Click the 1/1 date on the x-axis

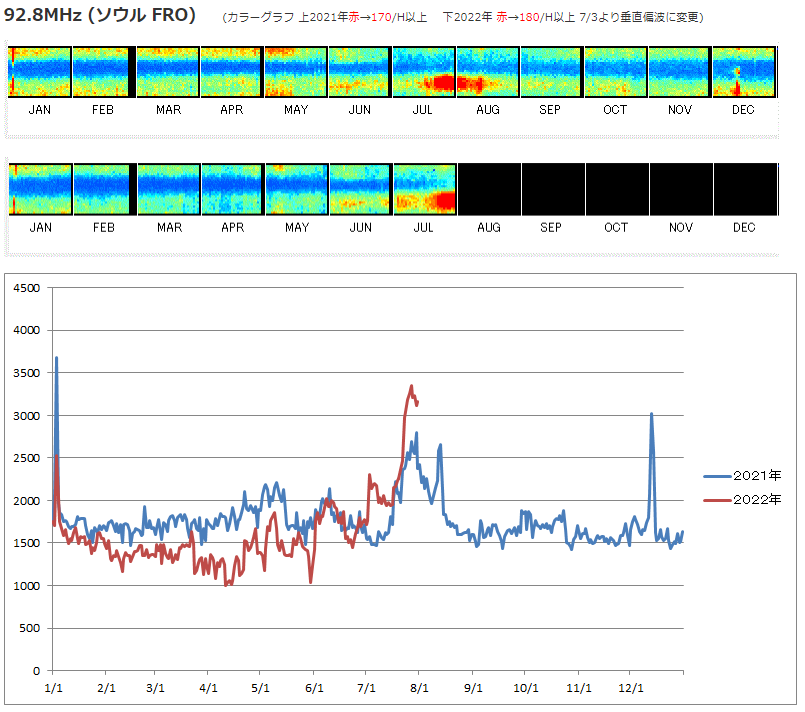coord(52,689)
